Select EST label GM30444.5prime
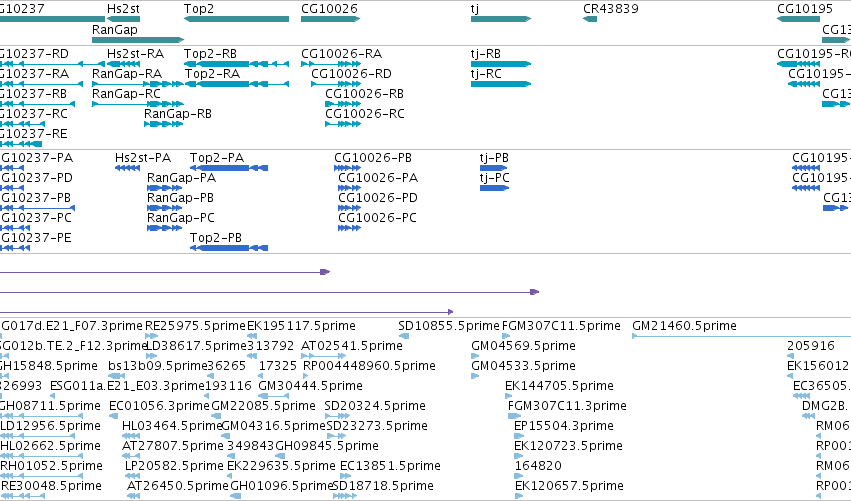The image size is (851, 501). tap(310, 386)
